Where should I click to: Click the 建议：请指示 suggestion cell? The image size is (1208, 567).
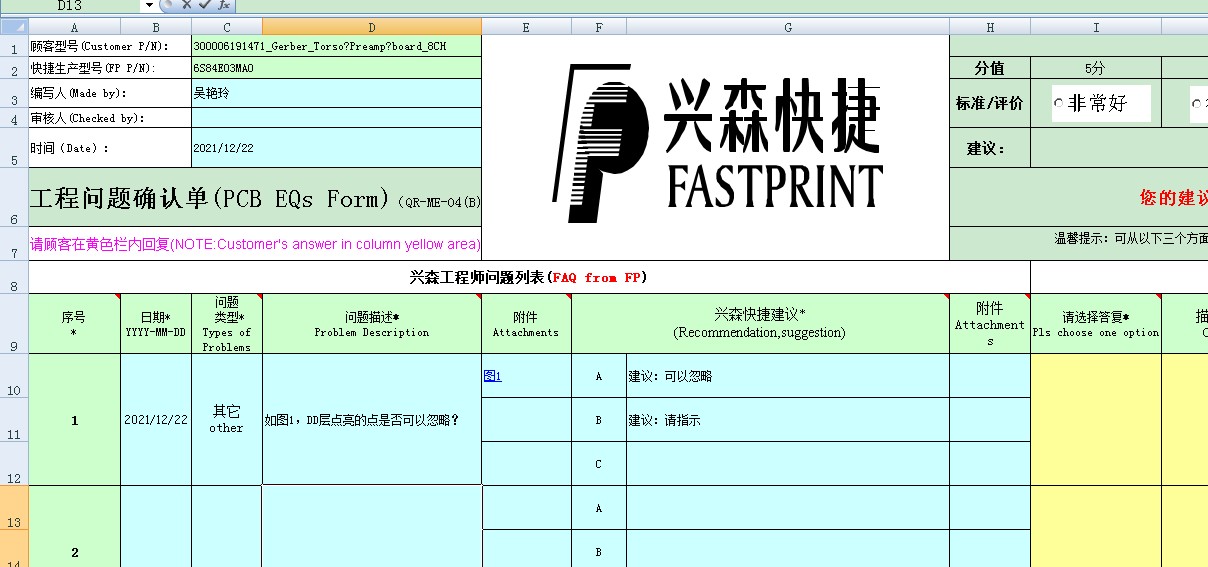[788, 420]
